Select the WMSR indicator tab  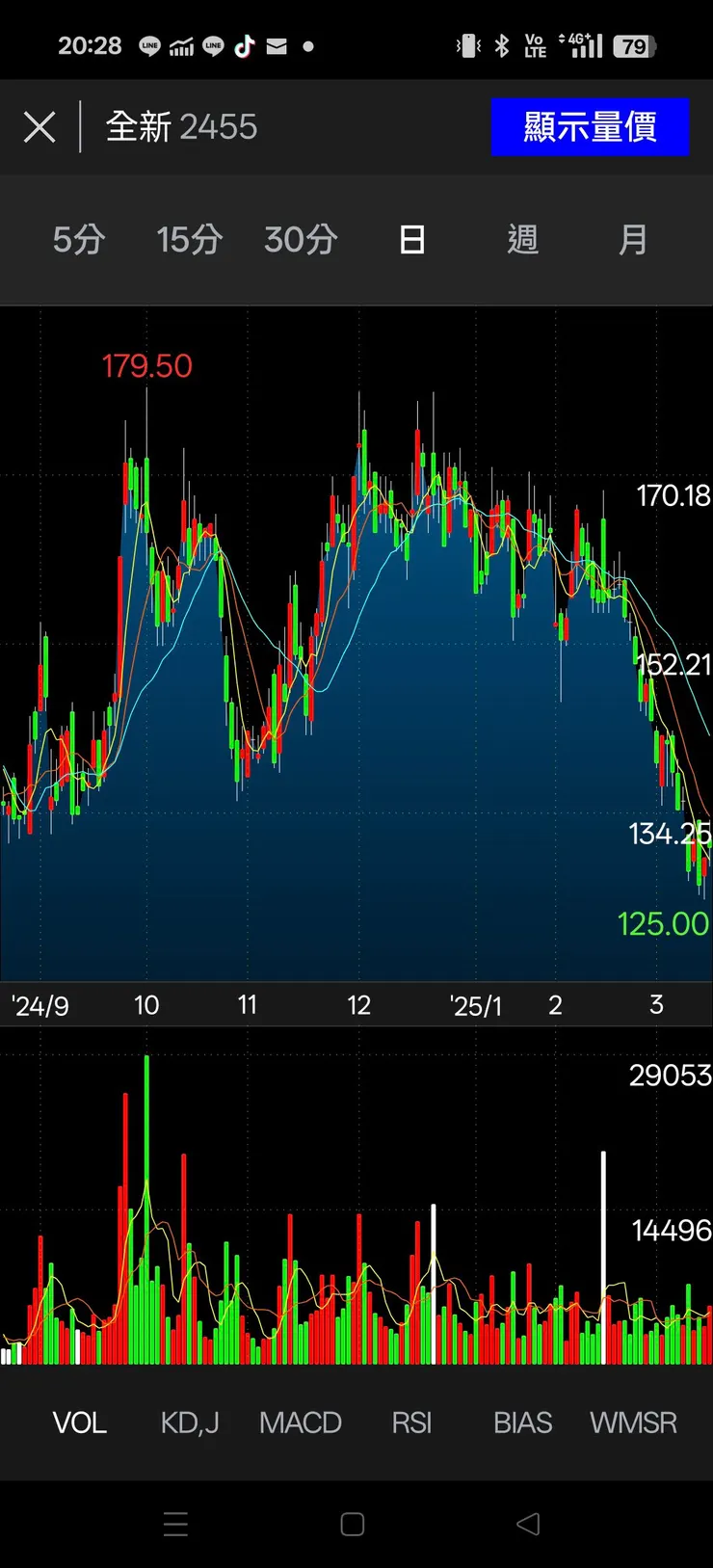tap(633, 1422)
